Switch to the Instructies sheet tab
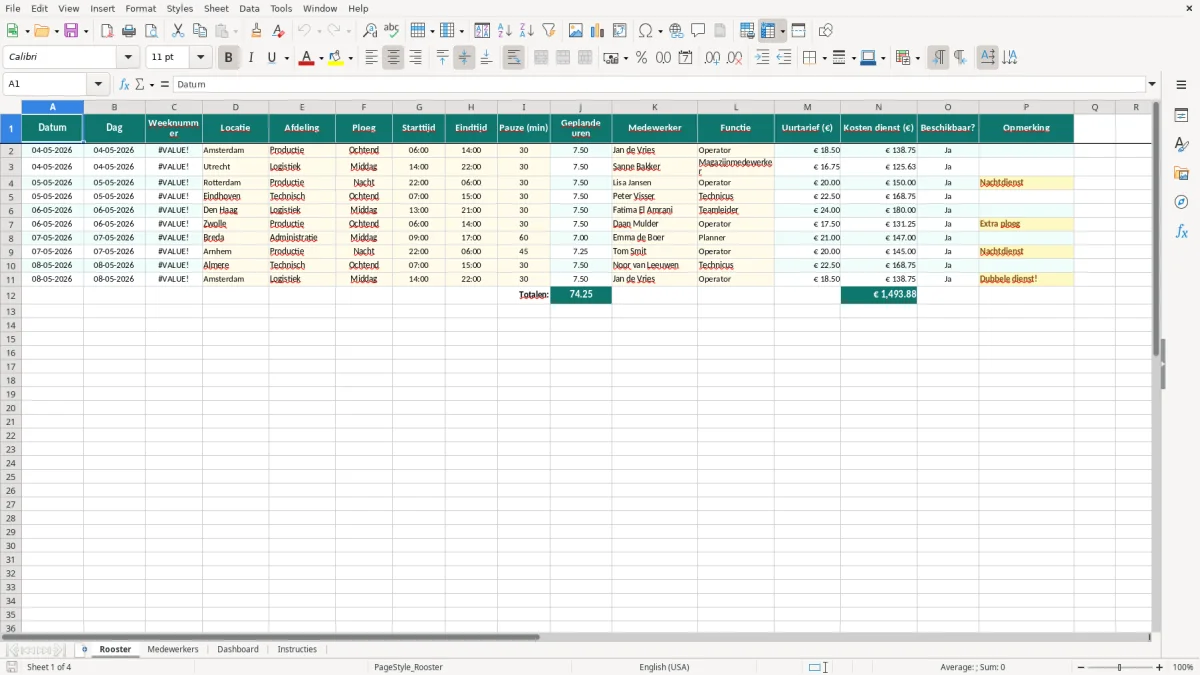The image size is (1200, 675). 297,649
